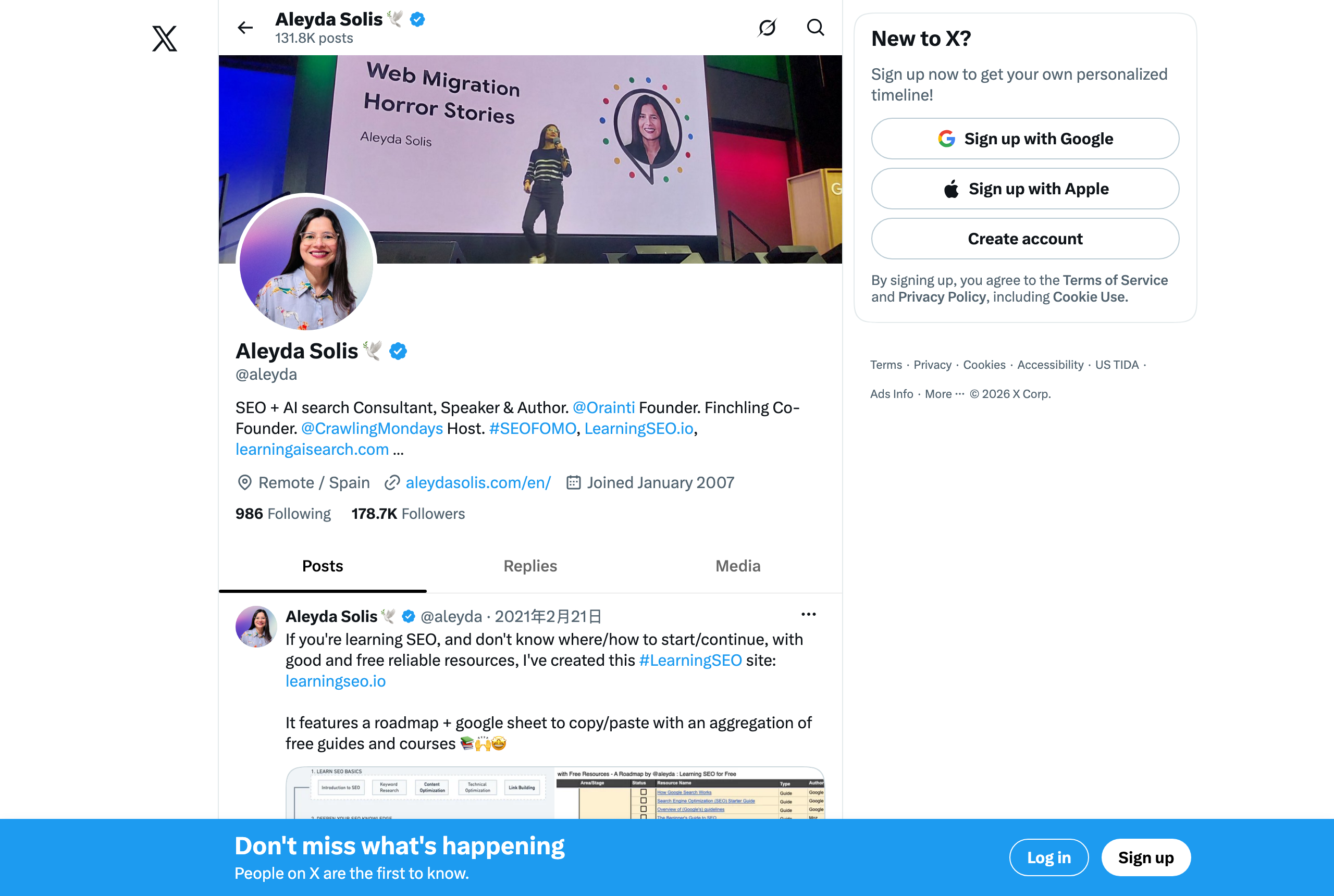Click the location pin icon
The height and width of the screenshot is (896, 1334).
click(x=244, y=483)
